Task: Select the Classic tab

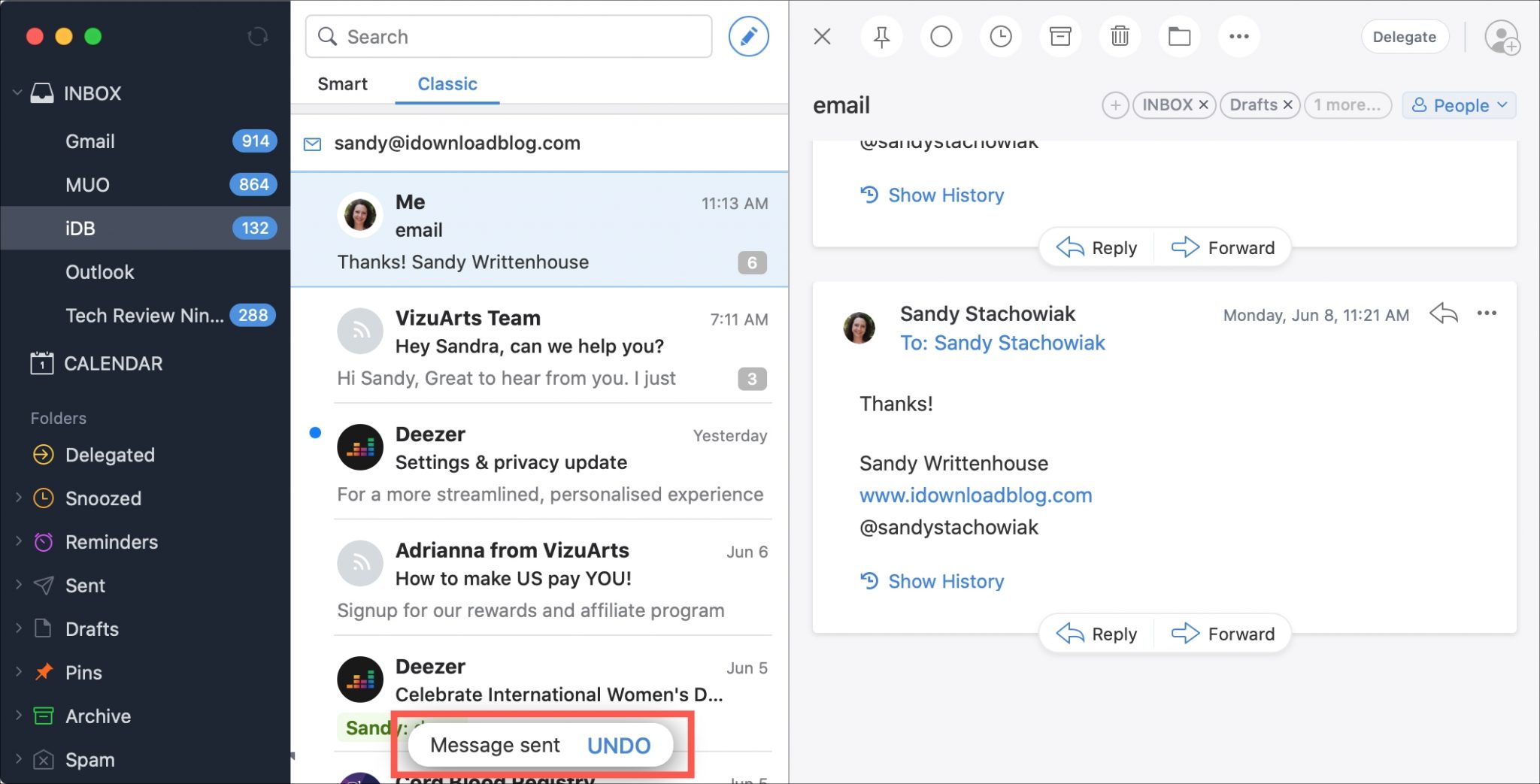Action: pyautogui.click(x=447, y=84)
